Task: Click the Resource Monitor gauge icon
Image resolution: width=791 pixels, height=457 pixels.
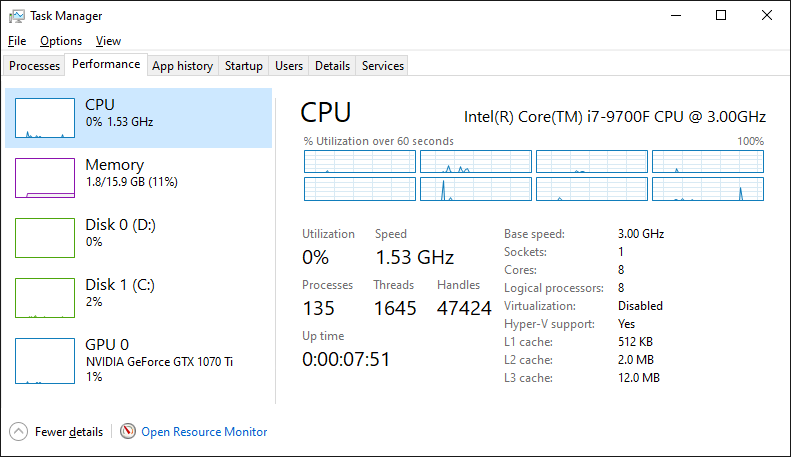Action: point(127,432)
